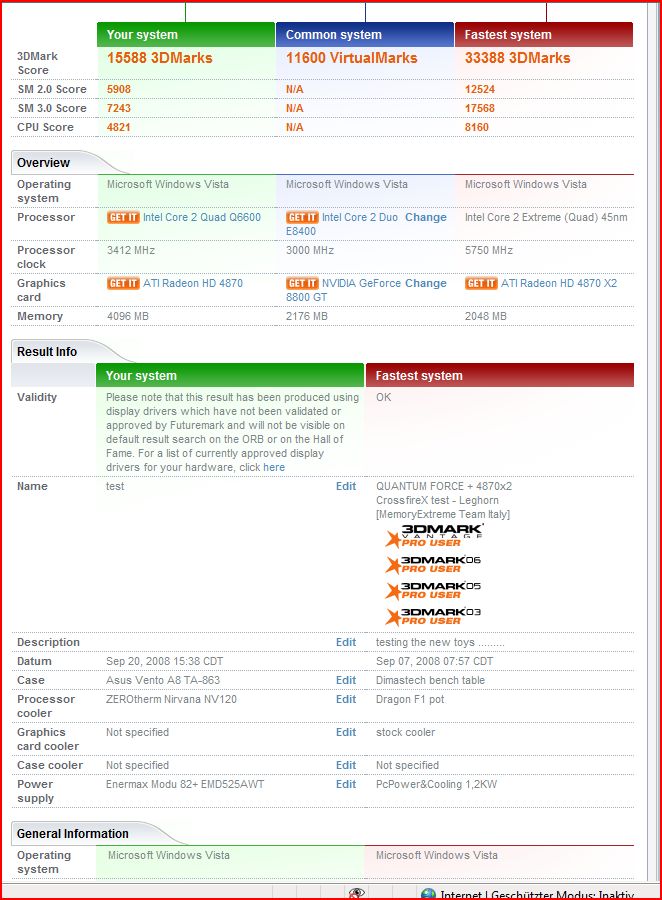Screen dimensions: 662x900
Task: Click the date 'Sep 20, 2008 15:38 CDT'
Action: coord(165,661)
